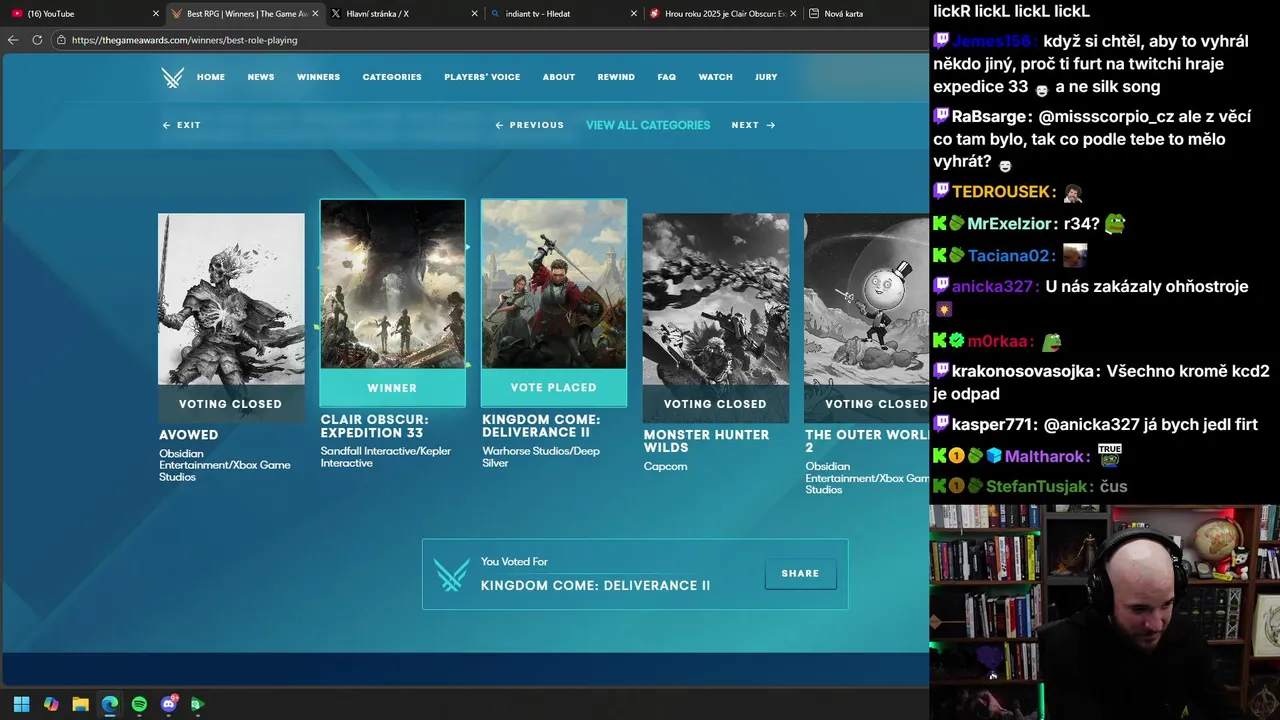Click the SHARE button
Viewport: 1280px width, 720px height.
[x=800, y=574]
